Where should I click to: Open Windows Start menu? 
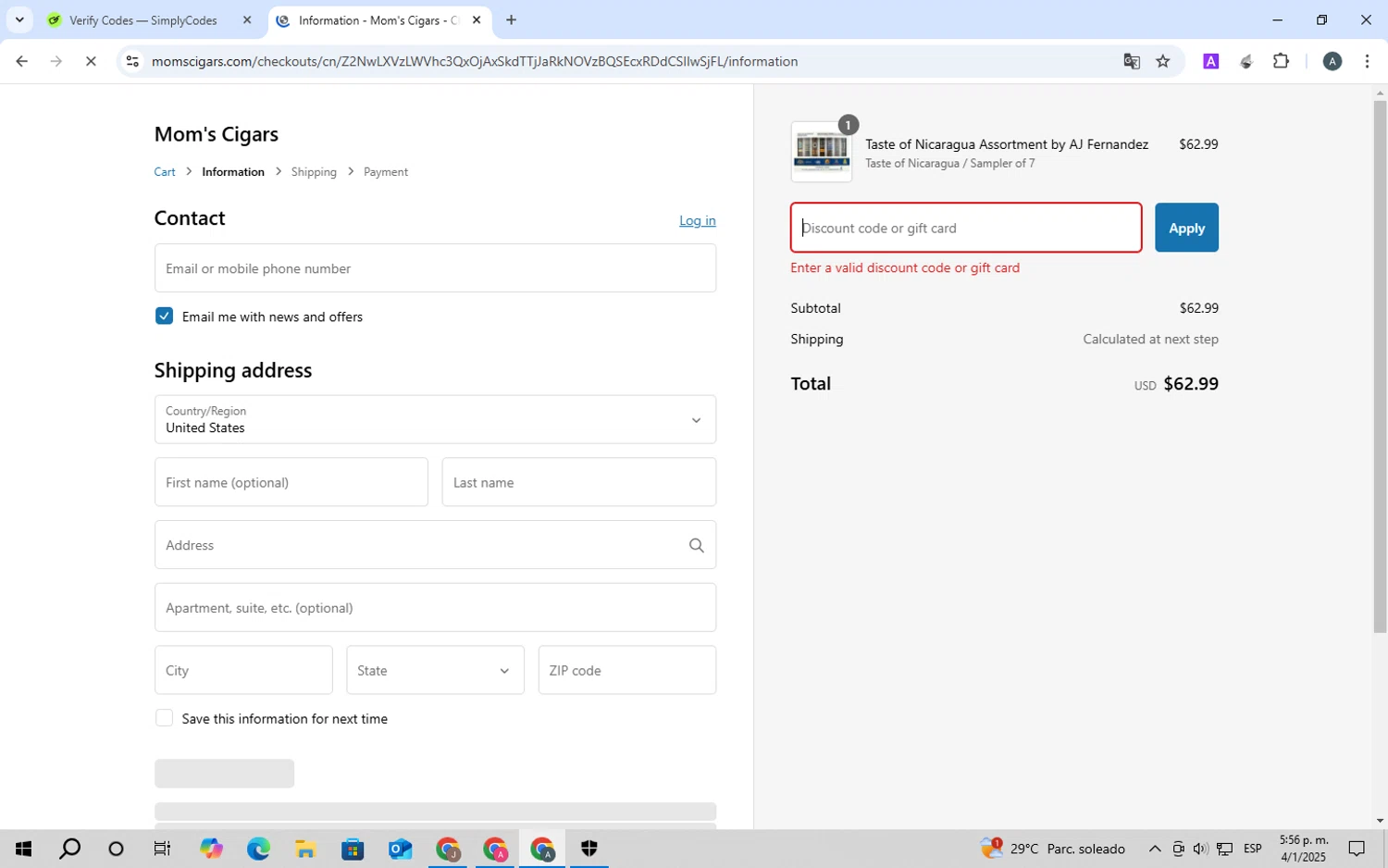click(23, 849)
